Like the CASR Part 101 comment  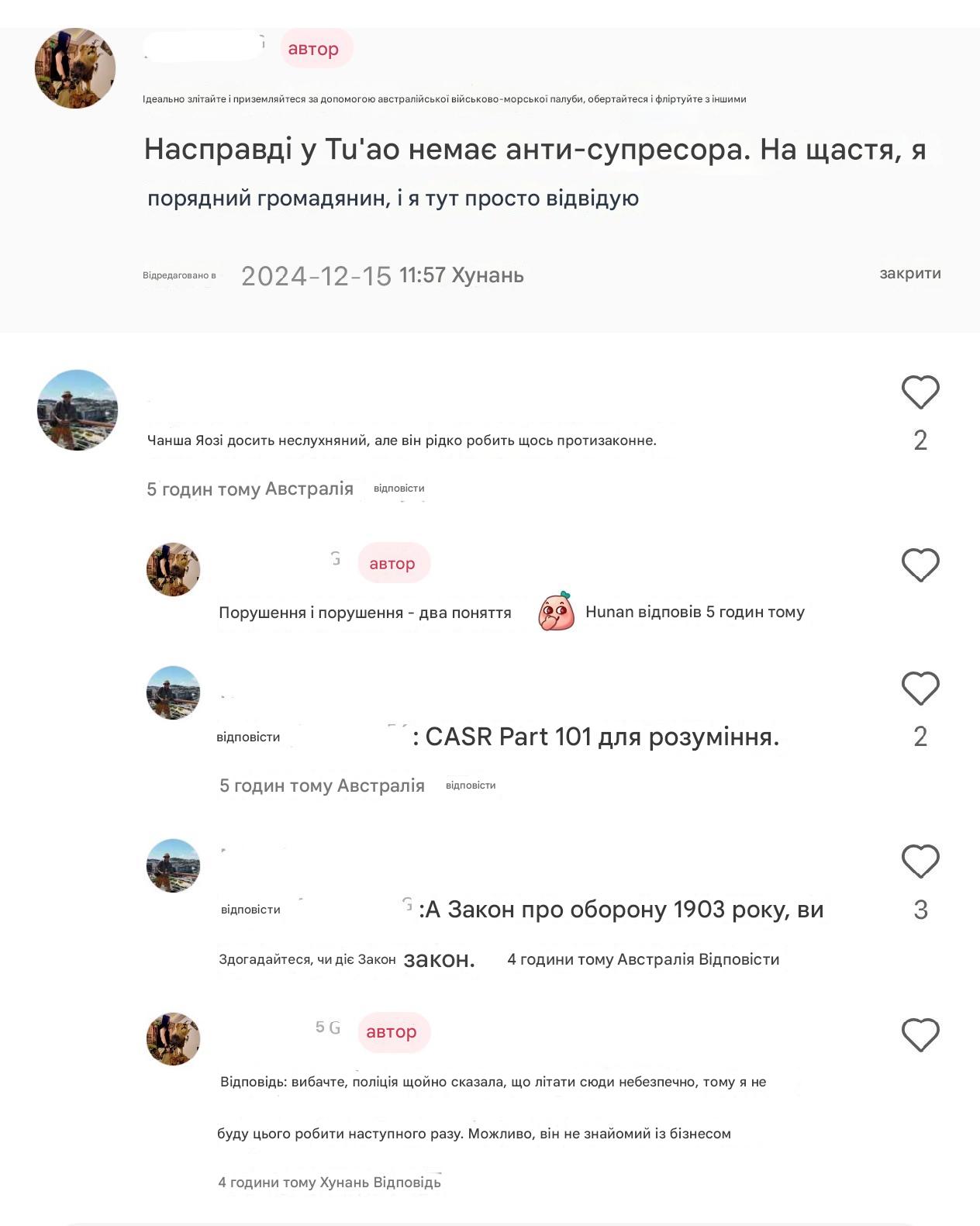click(x=920, y=689)
